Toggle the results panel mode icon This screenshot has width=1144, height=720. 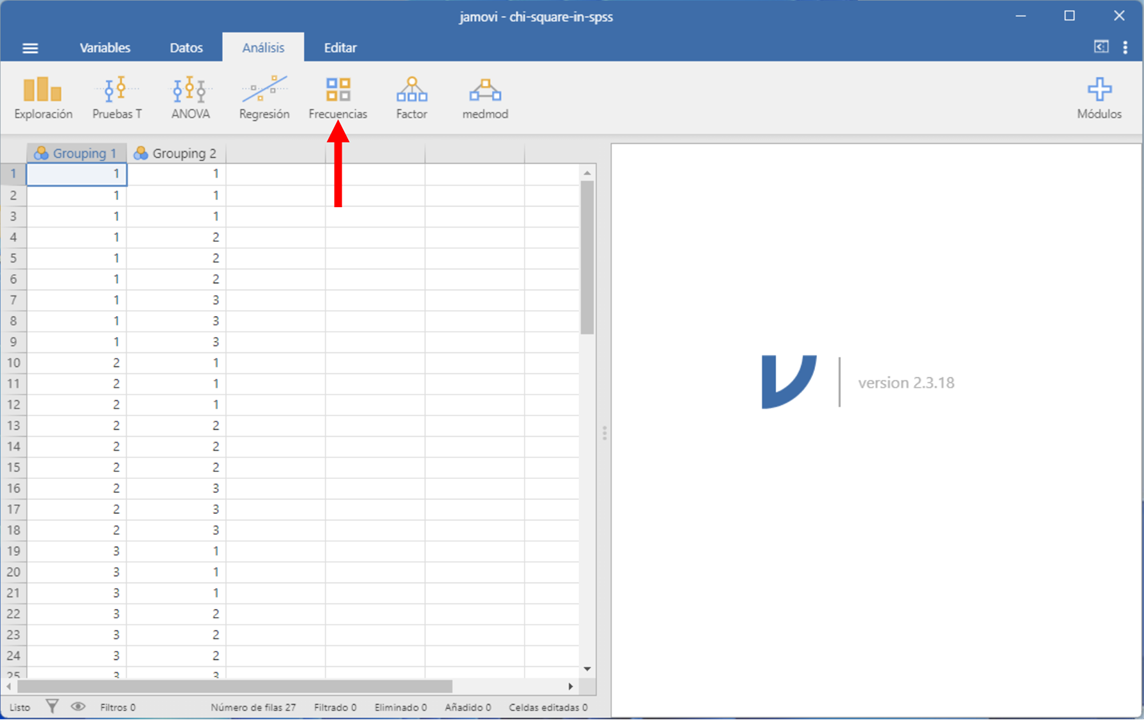1101,47
